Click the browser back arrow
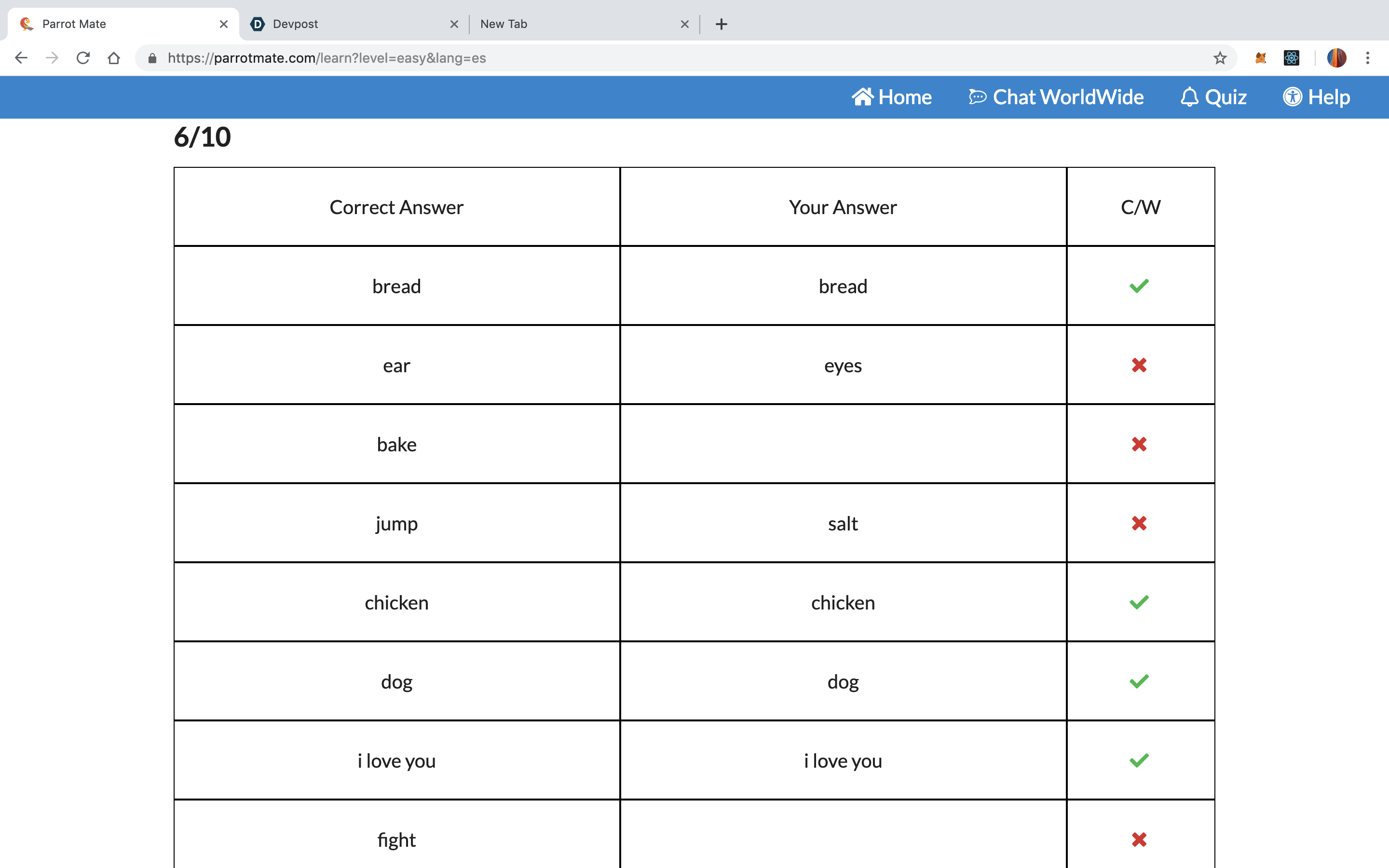1389x868 pixels. tap(21, 58)
